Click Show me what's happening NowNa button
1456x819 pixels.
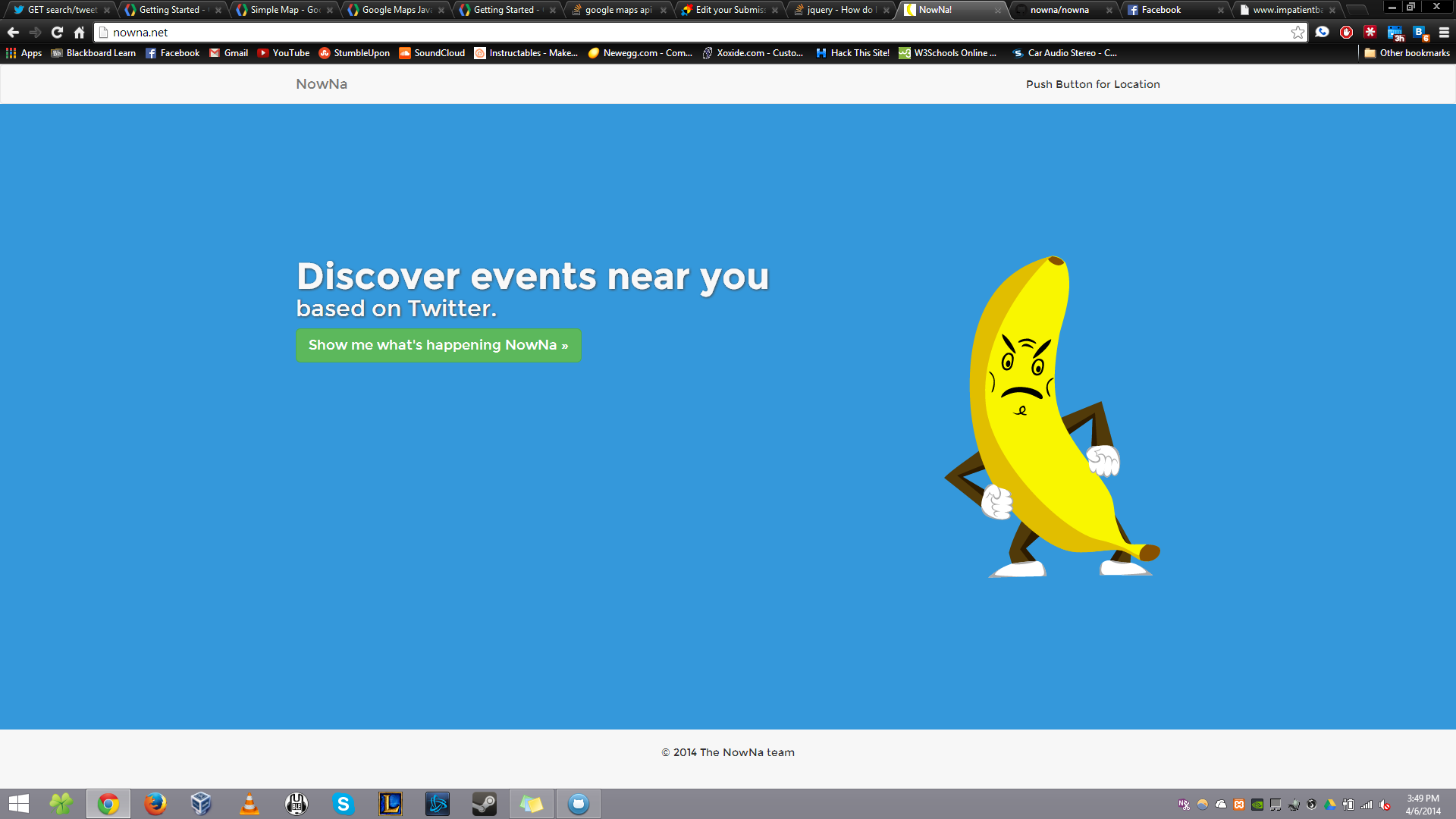coord(438,345)
